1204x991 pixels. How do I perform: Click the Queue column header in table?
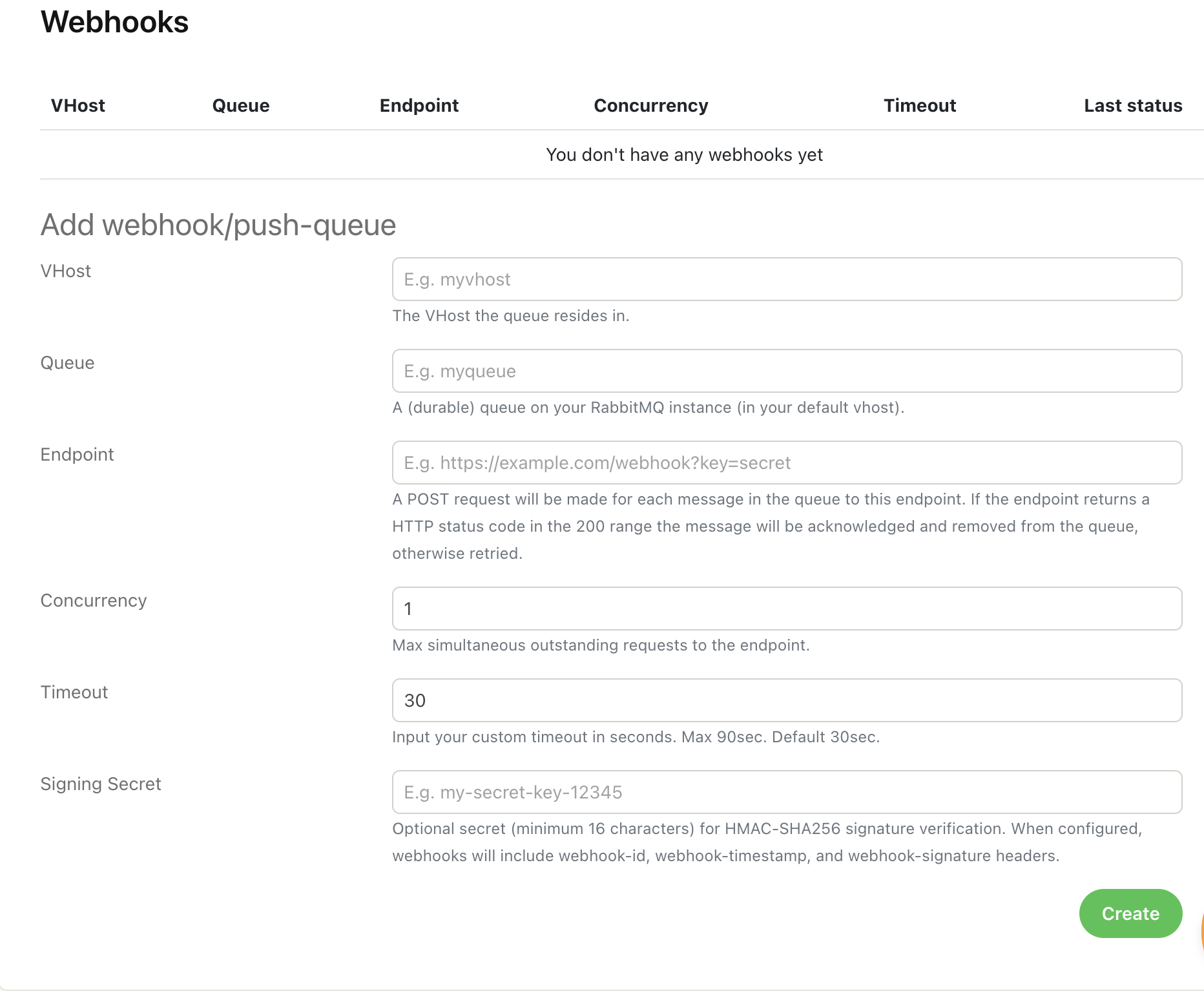click(241, 105)
